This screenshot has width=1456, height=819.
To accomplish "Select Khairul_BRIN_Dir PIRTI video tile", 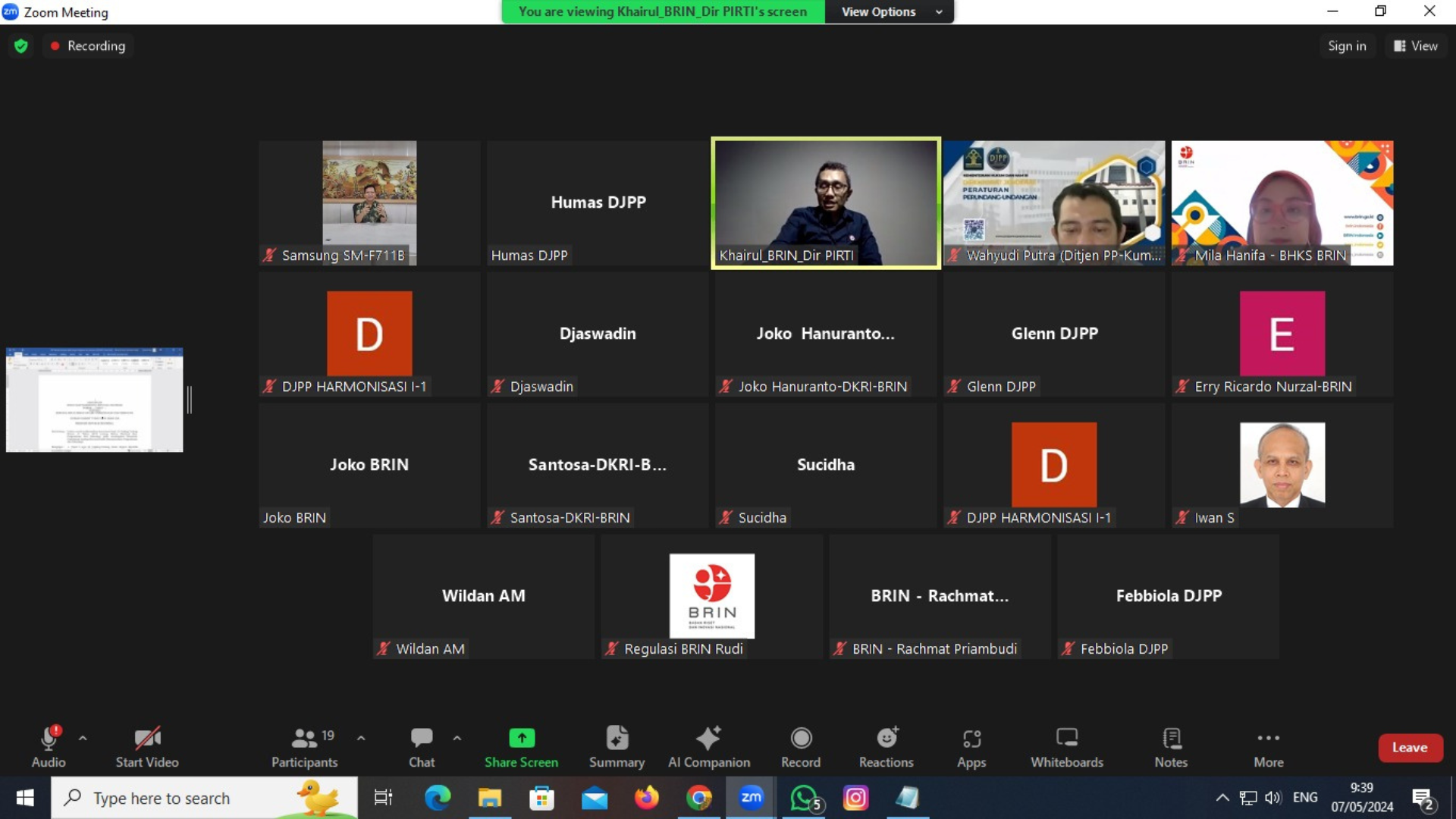I will (x=826, y=202).
